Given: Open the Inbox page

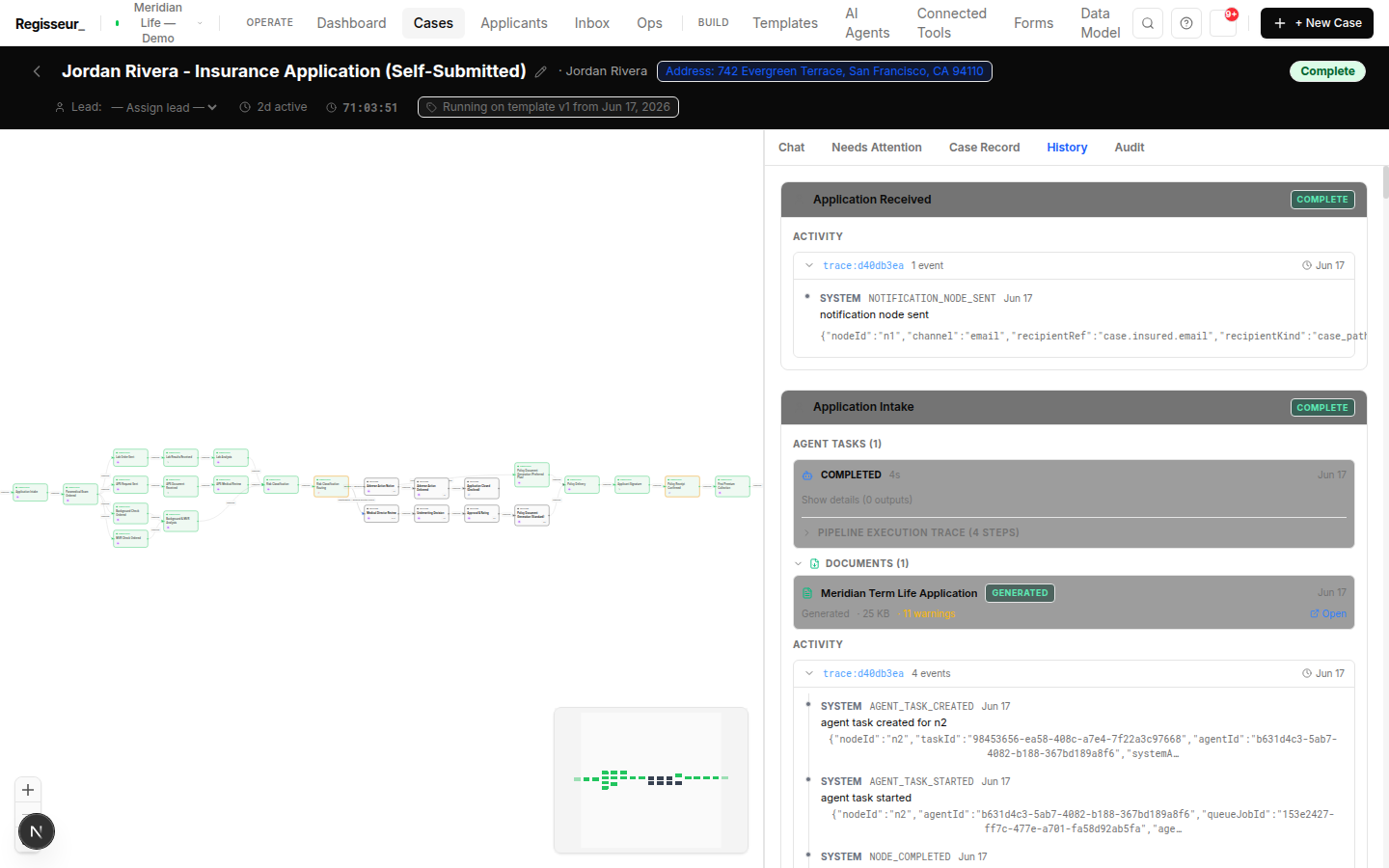Looking at the screenshot, I should 592,23.
